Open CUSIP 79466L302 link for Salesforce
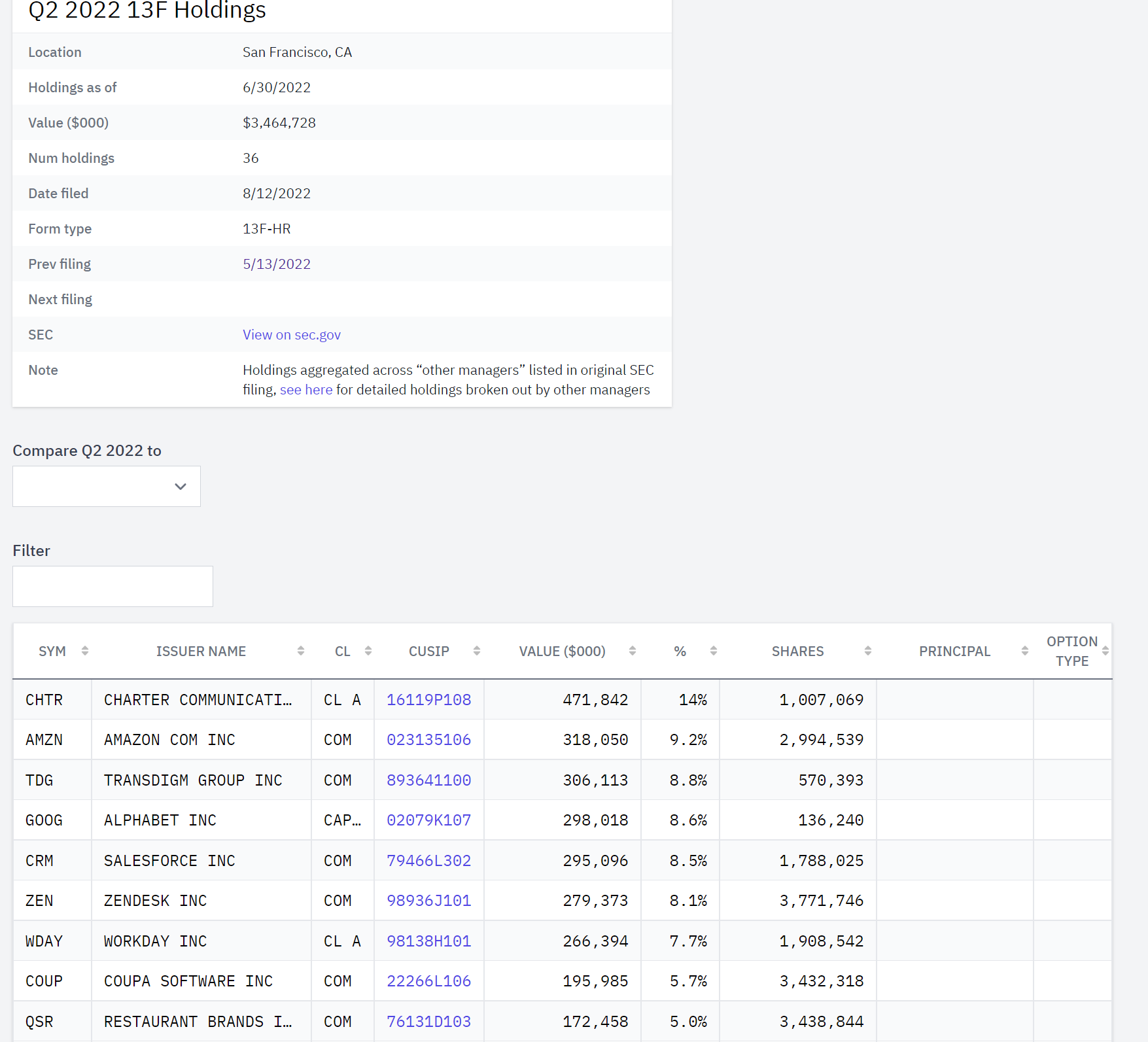Screen dimensions: 1148x1042 coord(429,861)
